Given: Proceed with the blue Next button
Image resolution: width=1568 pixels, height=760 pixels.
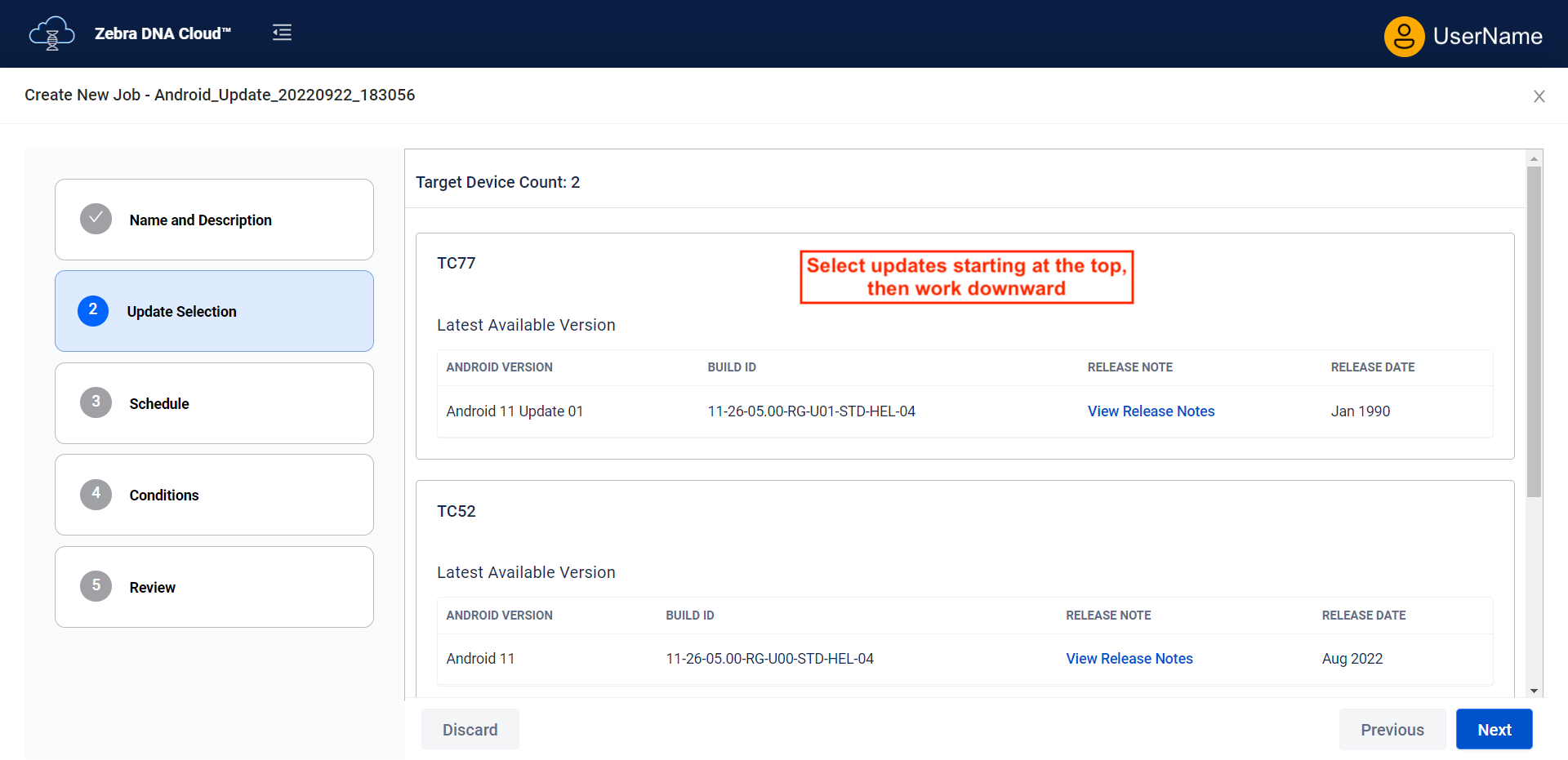Looking at the screenshot, I should (x=1493, y=730).
